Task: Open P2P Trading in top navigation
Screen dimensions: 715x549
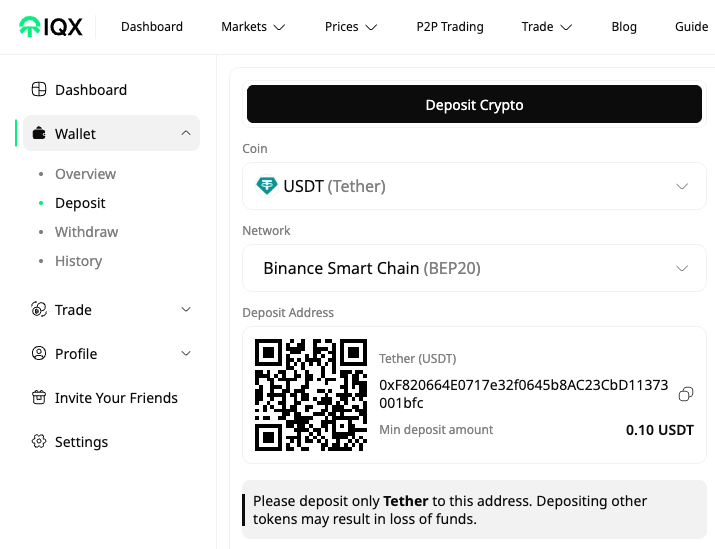Action: point(450,27)
